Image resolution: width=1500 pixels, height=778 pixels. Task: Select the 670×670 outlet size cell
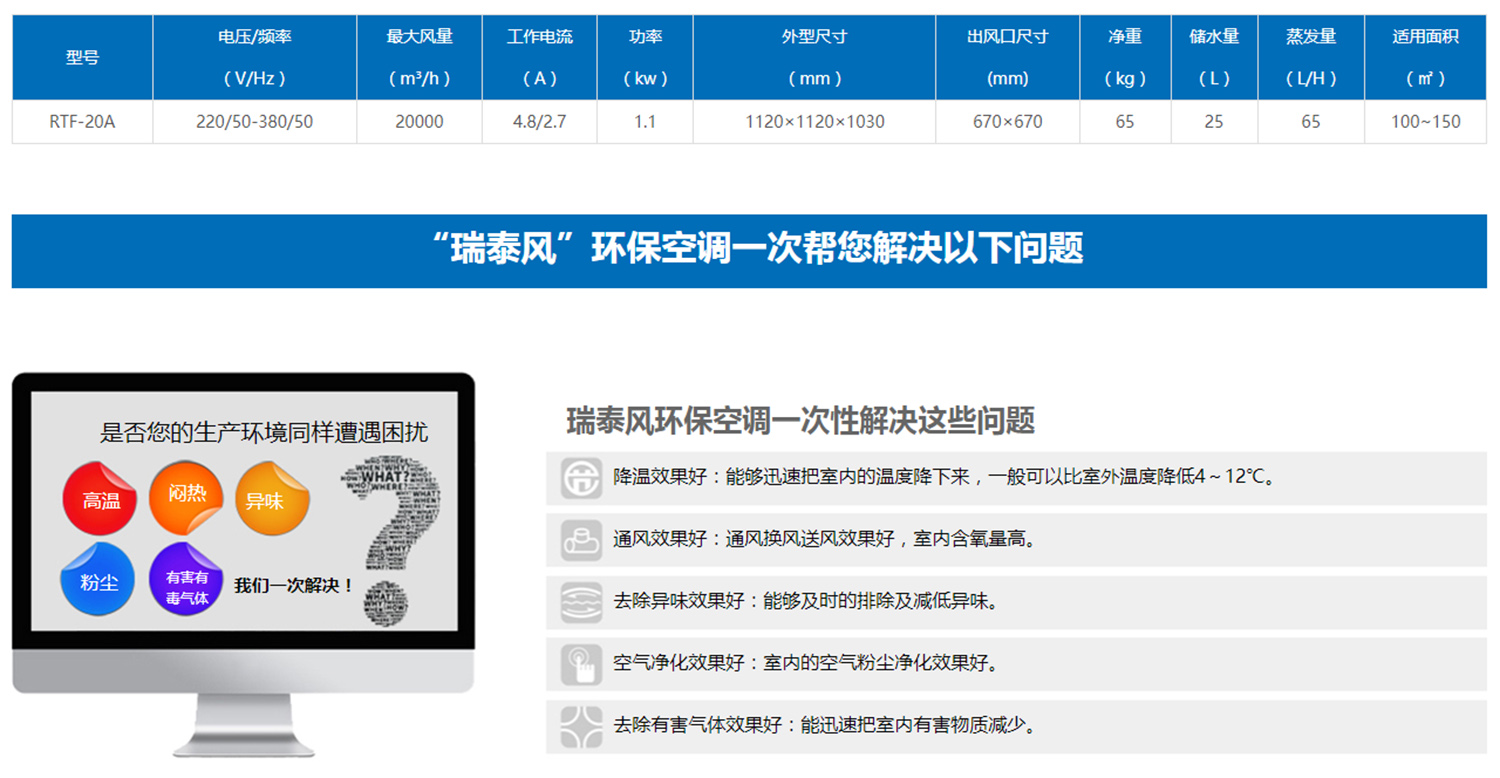click(x=1008, y=122)
